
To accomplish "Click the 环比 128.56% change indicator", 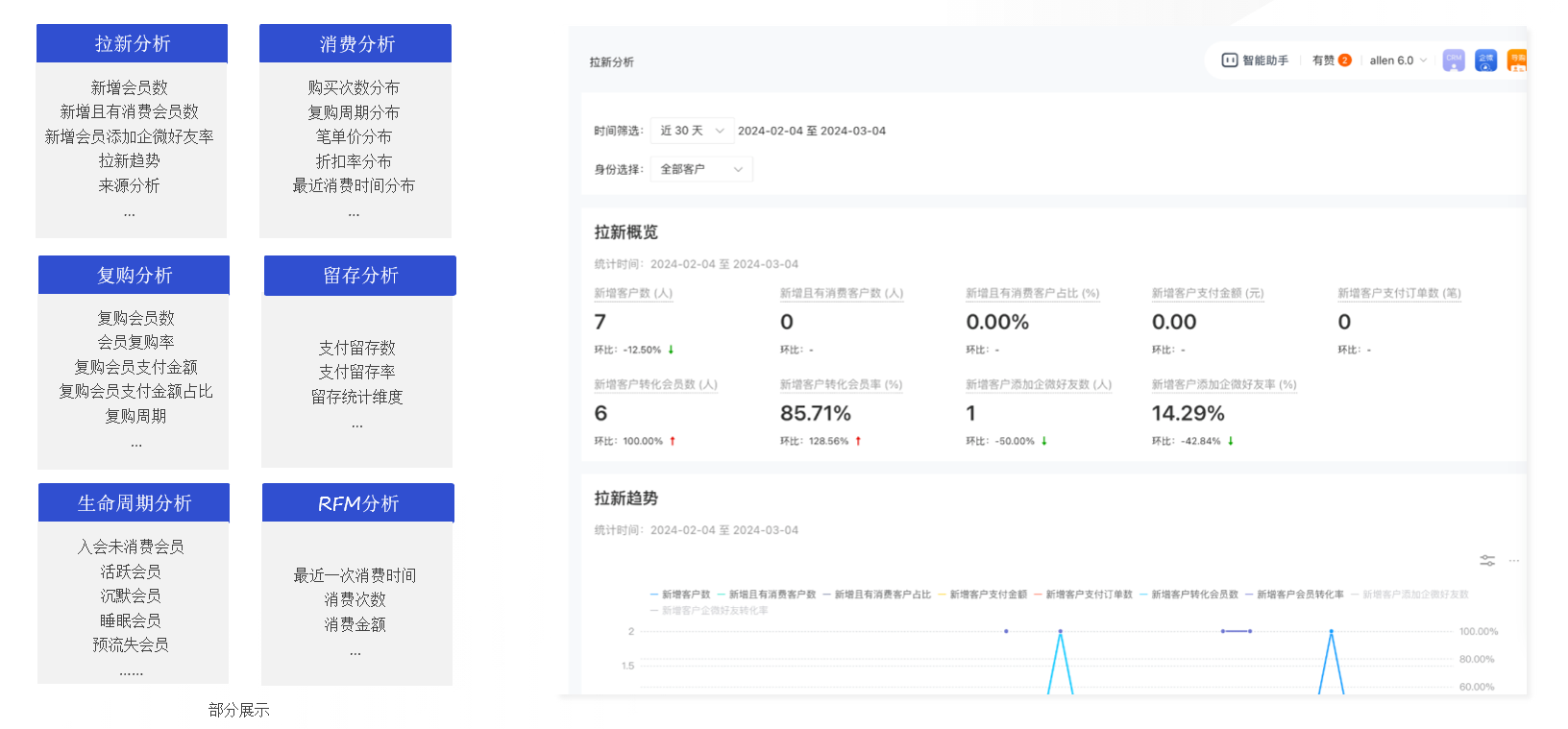I will pyautogui.click(x=821, y=441).
